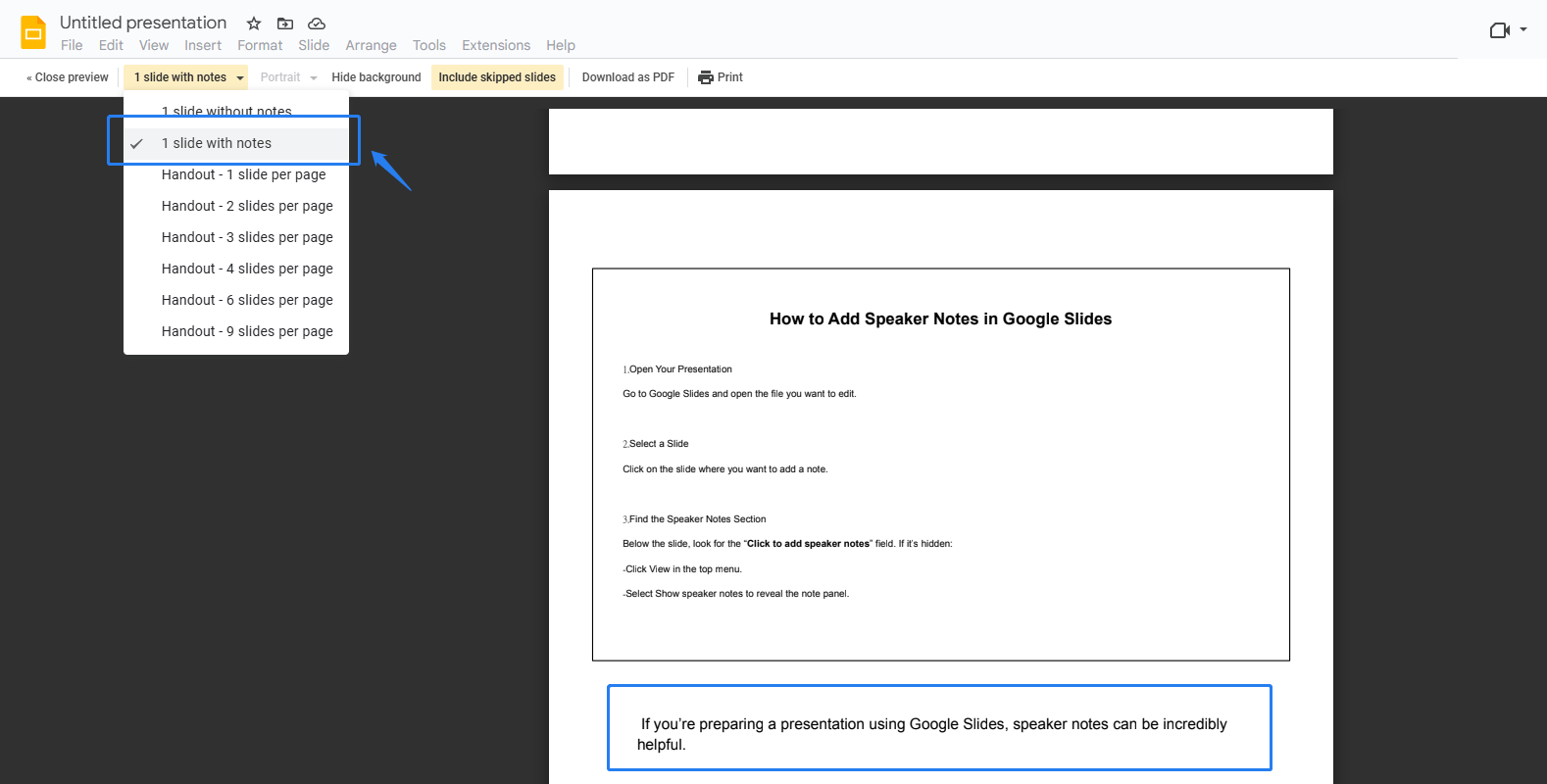Click Close preview
Image resolution: width=1547 pixels, height=784 pixels.
(68, 77)
